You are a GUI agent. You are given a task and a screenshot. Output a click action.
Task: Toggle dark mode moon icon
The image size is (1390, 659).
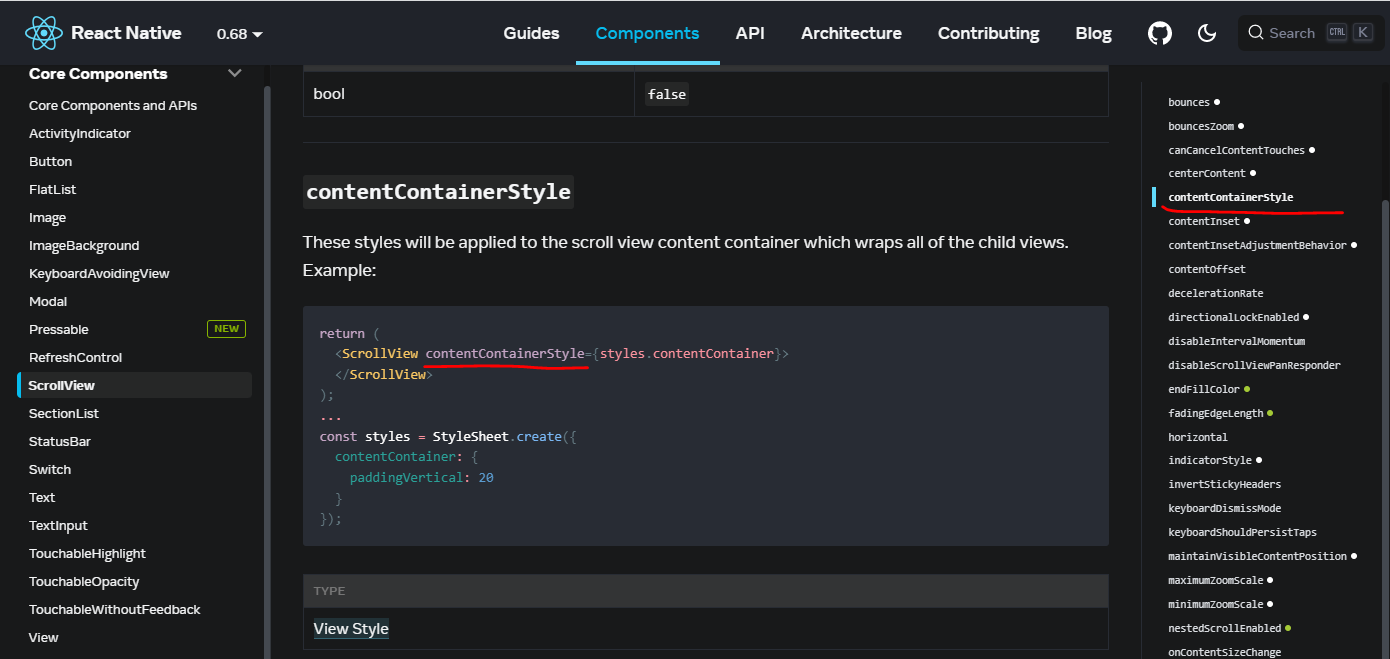point(1207,33)
